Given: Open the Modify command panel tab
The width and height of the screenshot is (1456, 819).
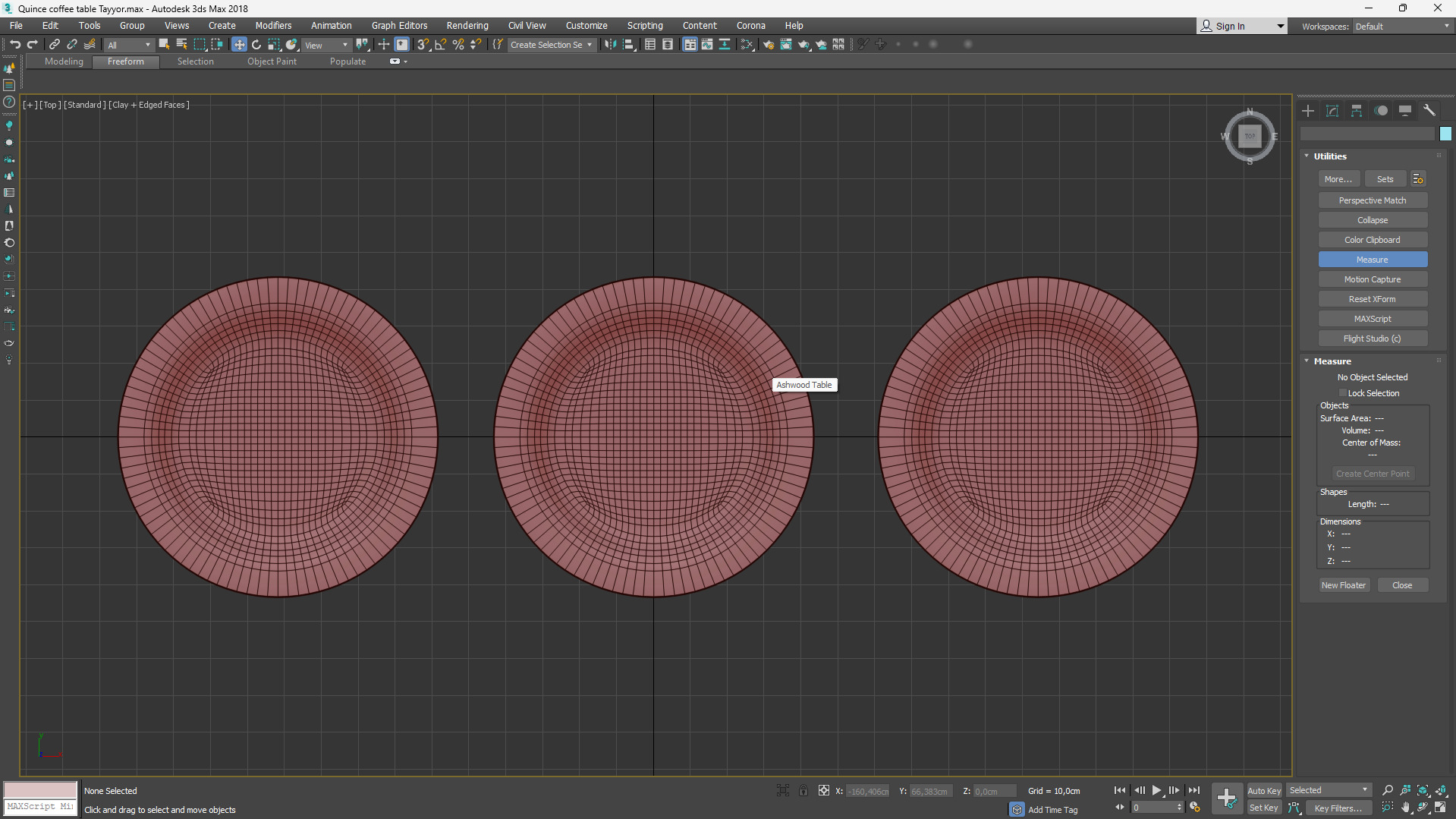Looking at the screenshot, I should (x=1332, y=111).
